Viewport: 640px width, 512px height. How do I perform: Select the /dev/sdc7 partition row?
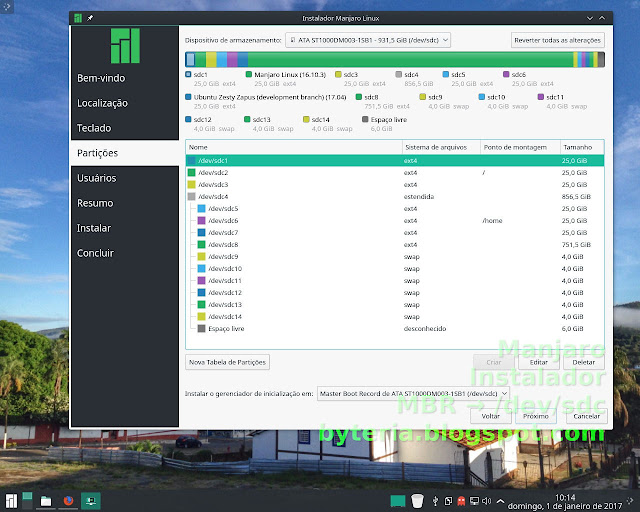[395, 233]
